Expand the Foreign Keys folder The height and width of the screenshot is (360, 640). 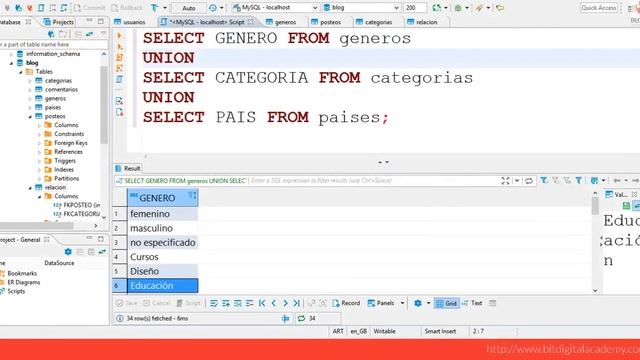pyautogui.click(x=39, y=143)
